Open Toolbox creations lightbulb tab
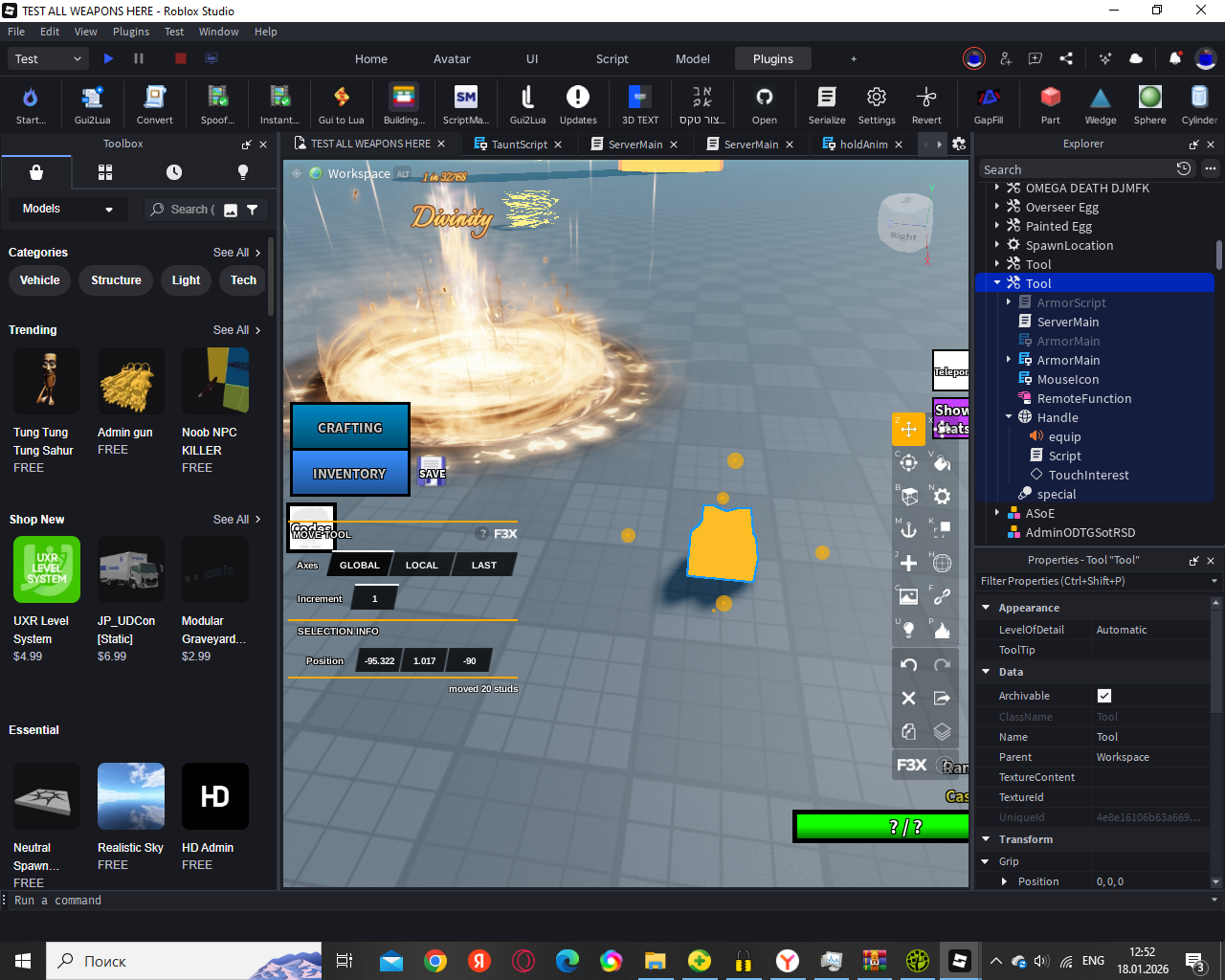 [243, 172]
